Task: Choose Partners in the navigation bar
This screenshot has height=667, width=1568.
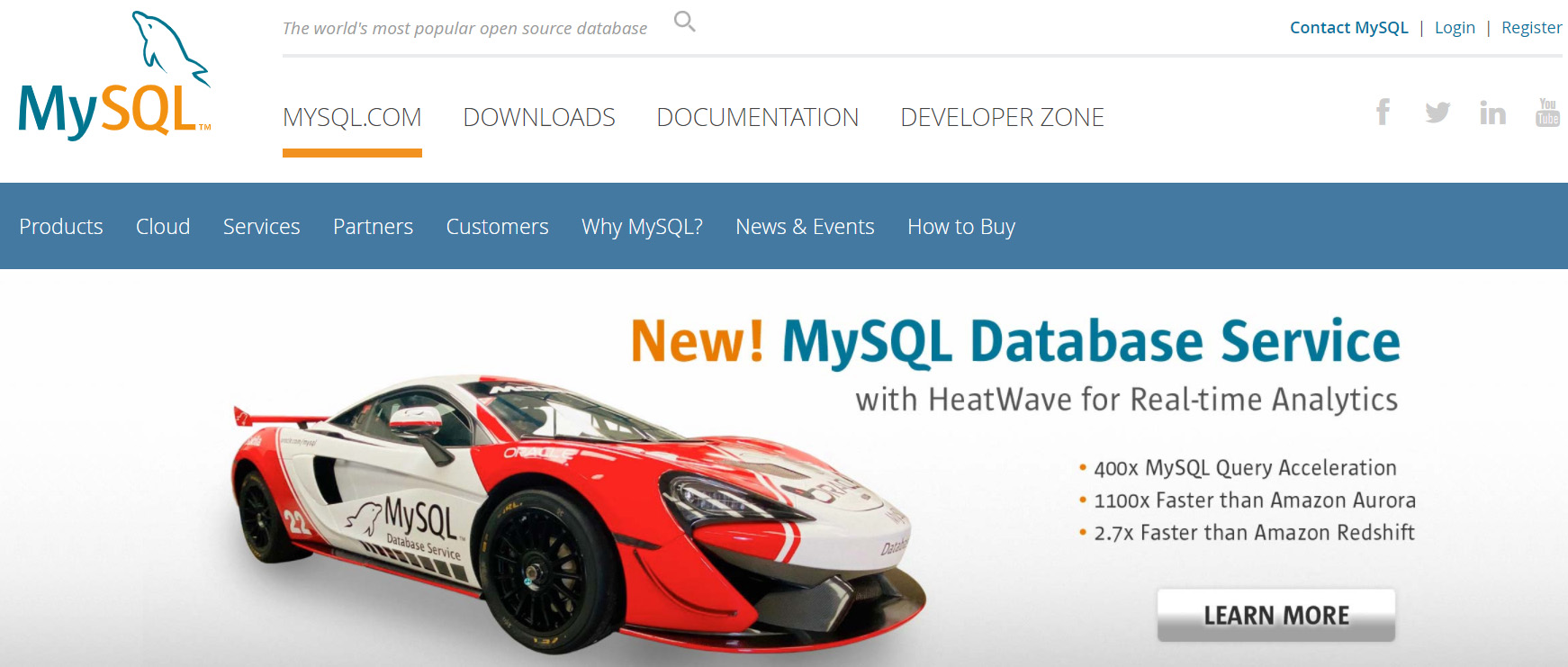Action: point(374,227)
